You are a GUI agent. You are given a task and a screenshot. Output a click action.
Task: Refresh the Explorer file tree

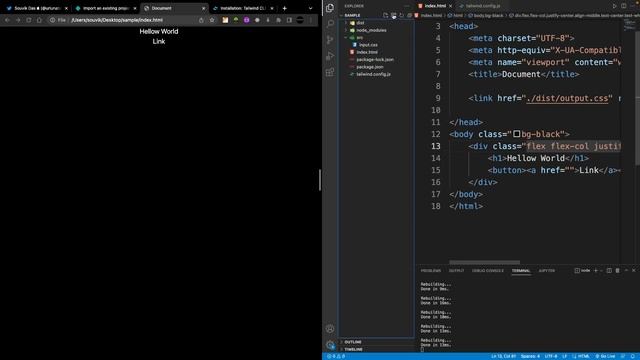(402, 15)
